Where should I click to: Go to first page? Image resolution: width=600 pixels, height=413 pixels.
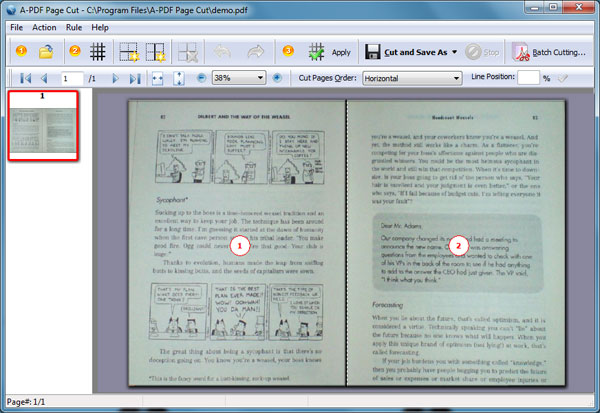click(x=26, y=78)
